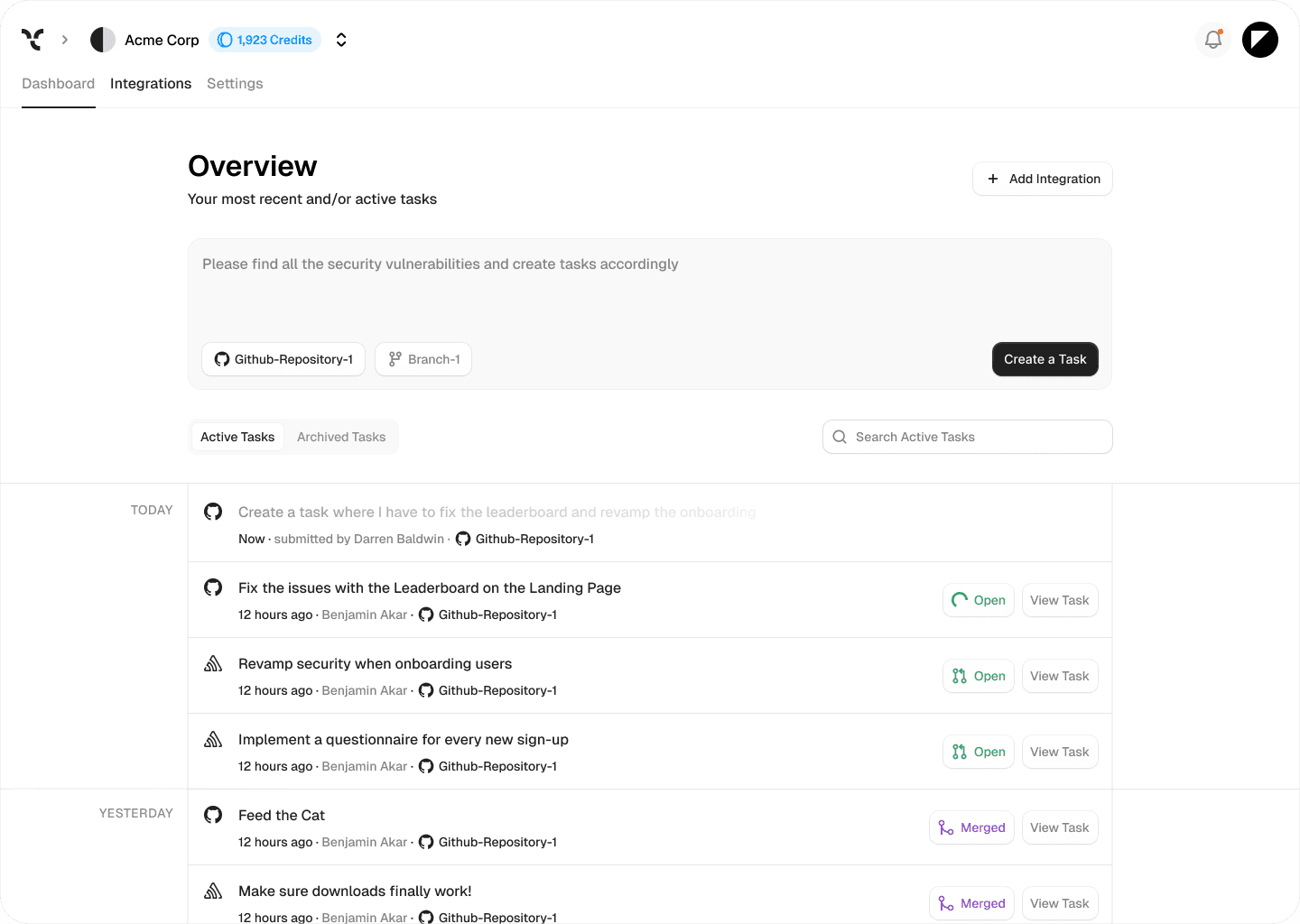Select the branch icon on the Branch-1 chip

point(395,359)
